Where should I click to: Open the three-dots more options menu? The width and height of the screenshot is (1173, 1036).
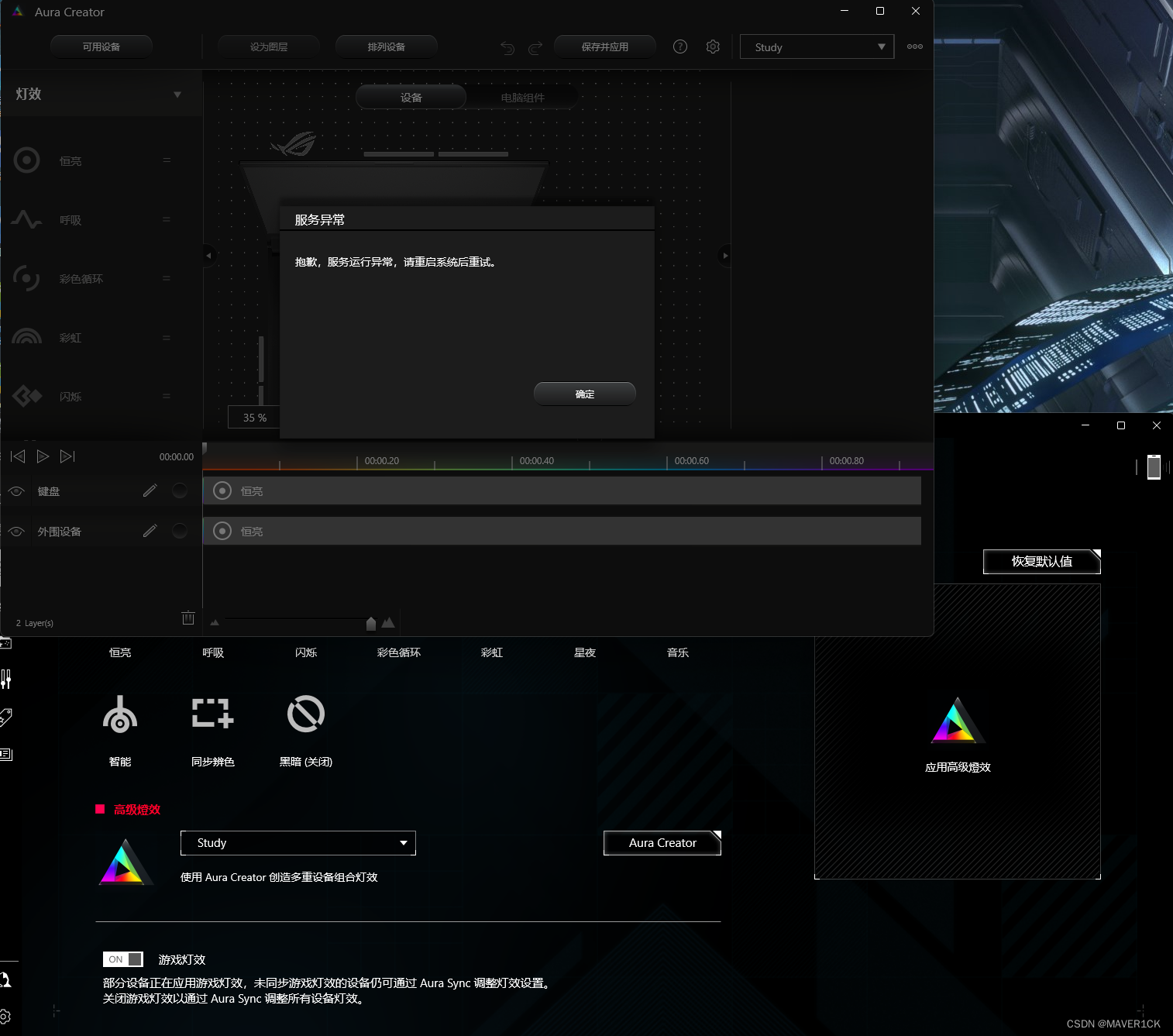[x=915, y=46]
